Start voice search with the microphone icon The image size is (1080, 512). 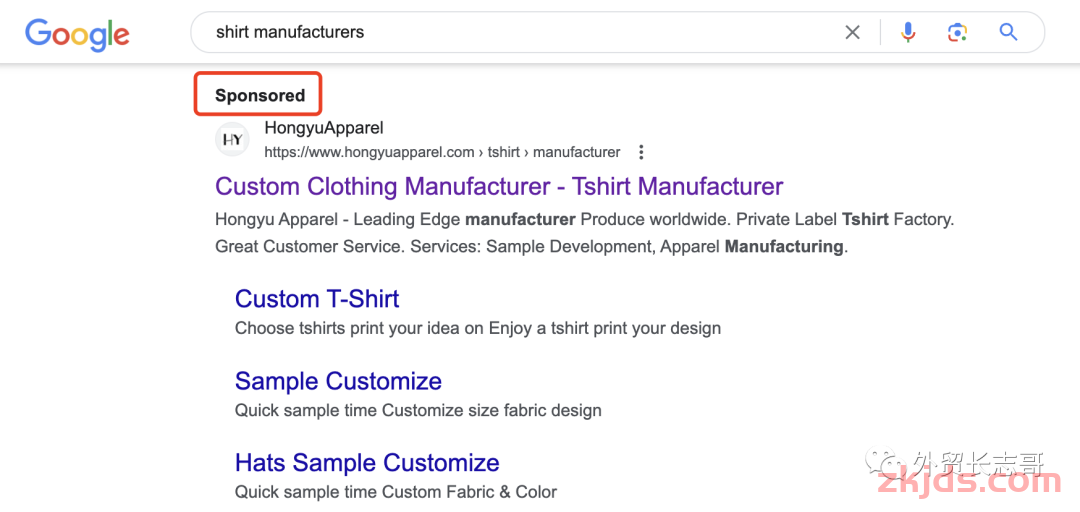[x=908, y=32]
